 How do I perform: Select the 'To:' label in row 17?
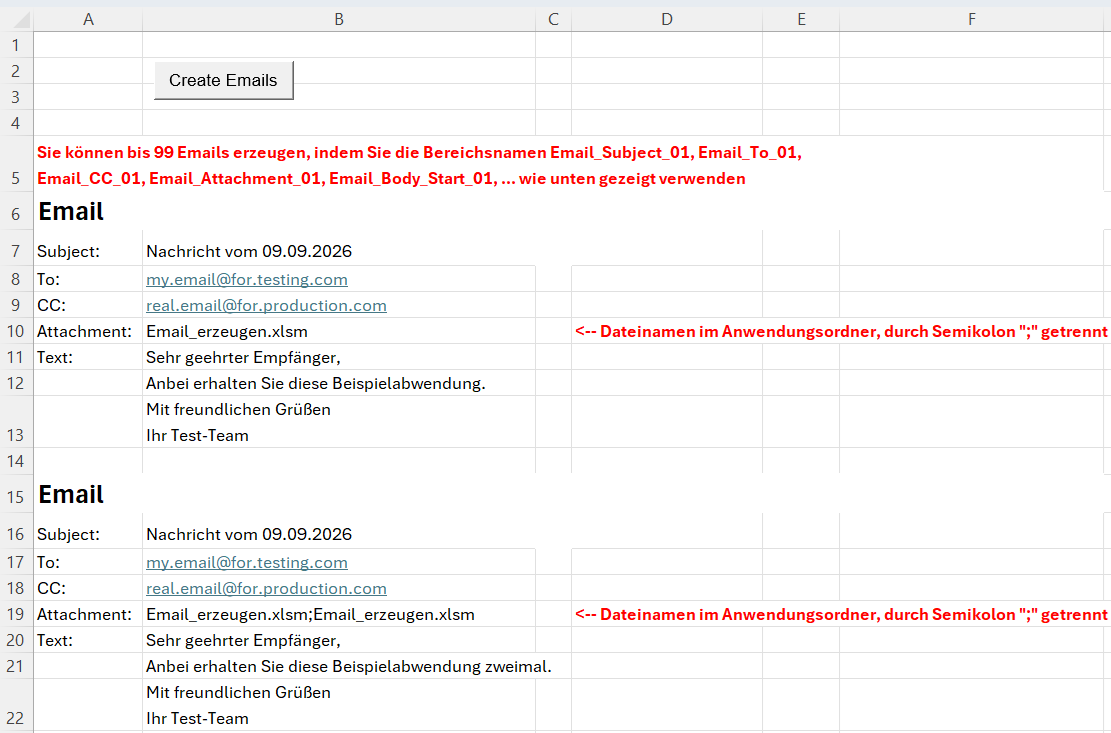tap(48, 562)
